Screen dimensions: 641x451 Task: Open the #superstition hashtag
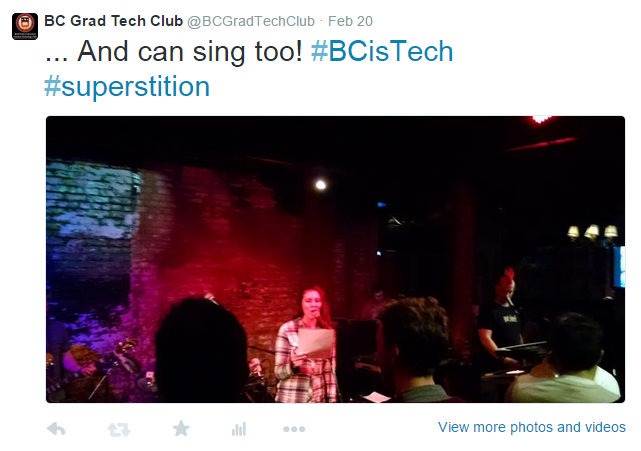pyautogui.click(x=127, y=86)
